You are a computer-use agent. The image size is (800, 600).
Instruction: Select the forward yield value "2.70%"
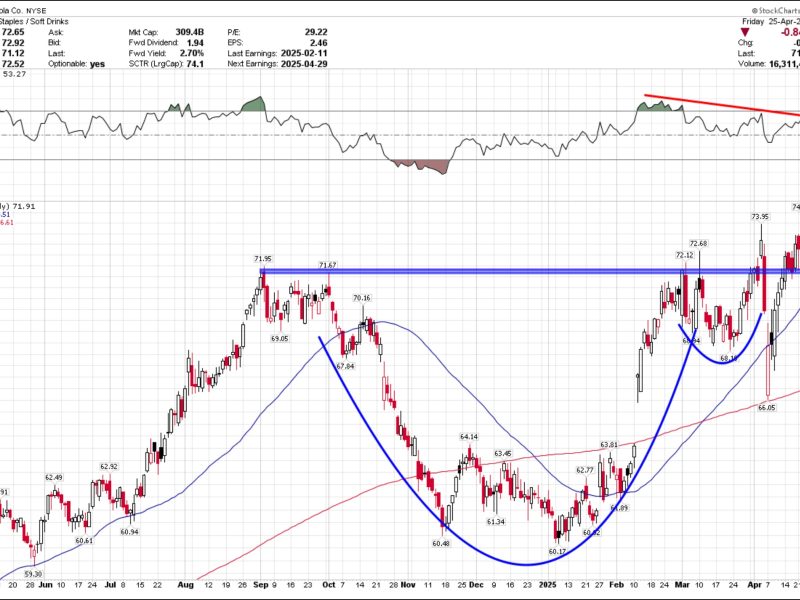(x=192, y=53)
